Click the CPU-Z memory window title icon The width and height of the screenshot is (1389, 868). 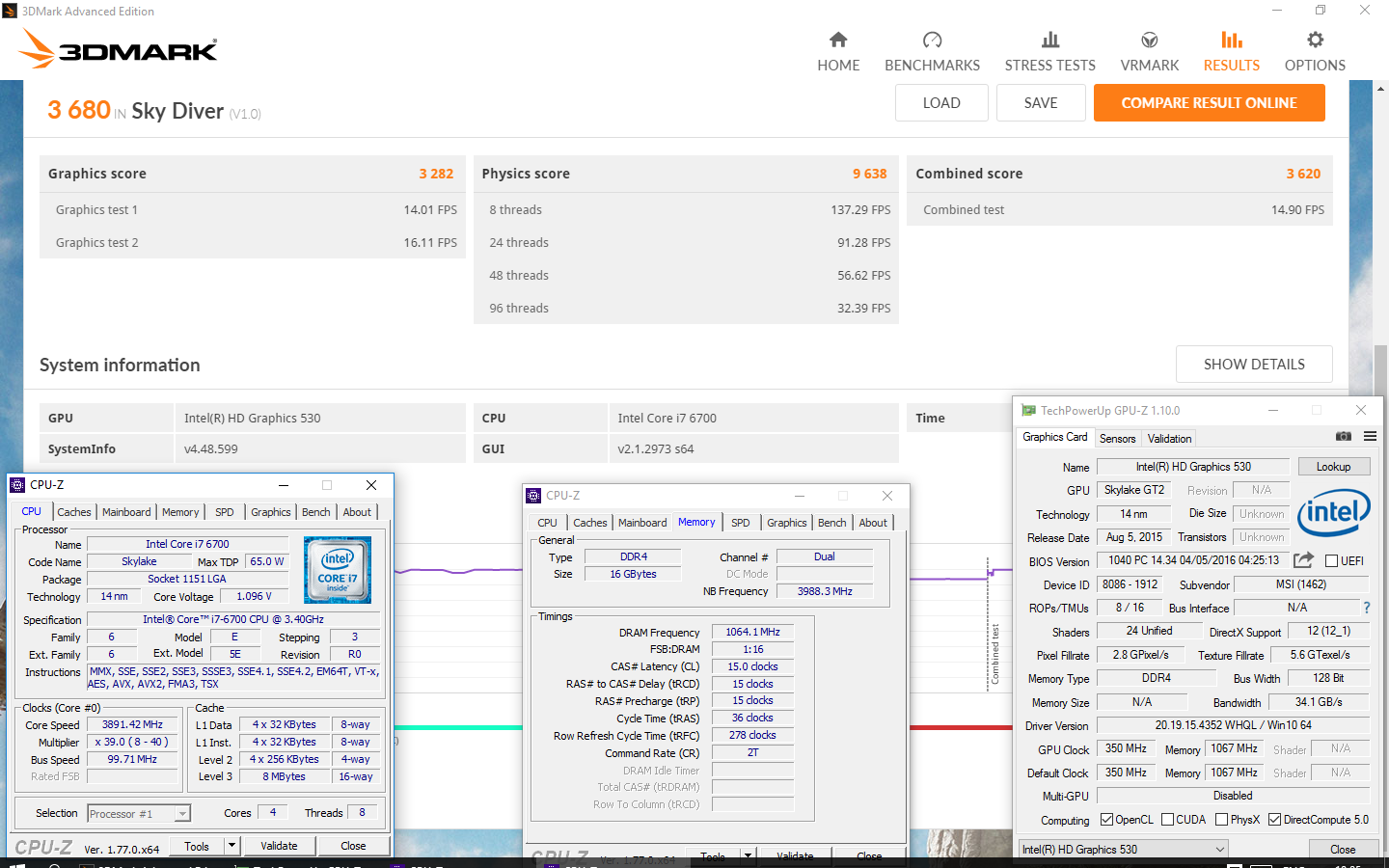[x=533, y=496]
